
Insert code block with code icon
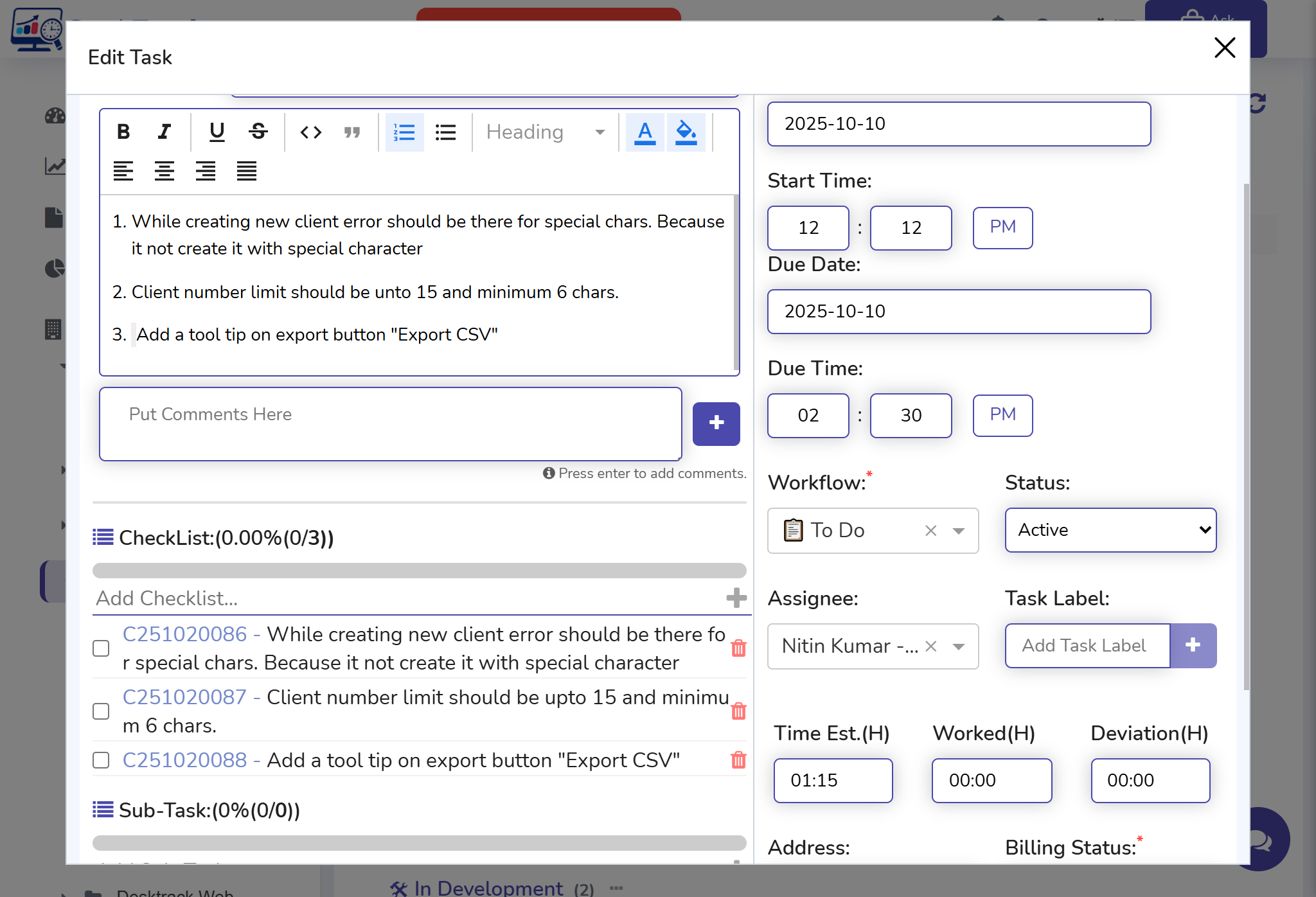(311, 132)
